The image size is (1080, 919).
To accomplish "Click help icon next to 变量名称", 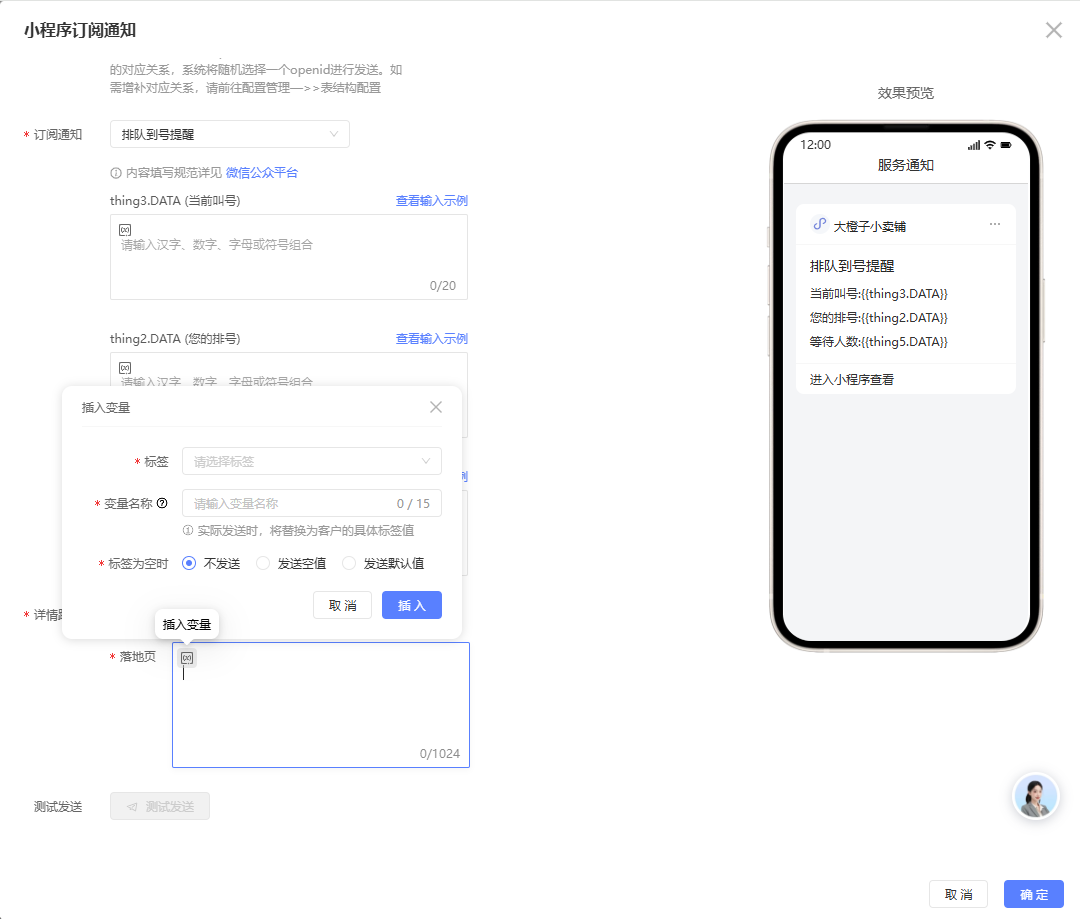I will coord(162,503).
